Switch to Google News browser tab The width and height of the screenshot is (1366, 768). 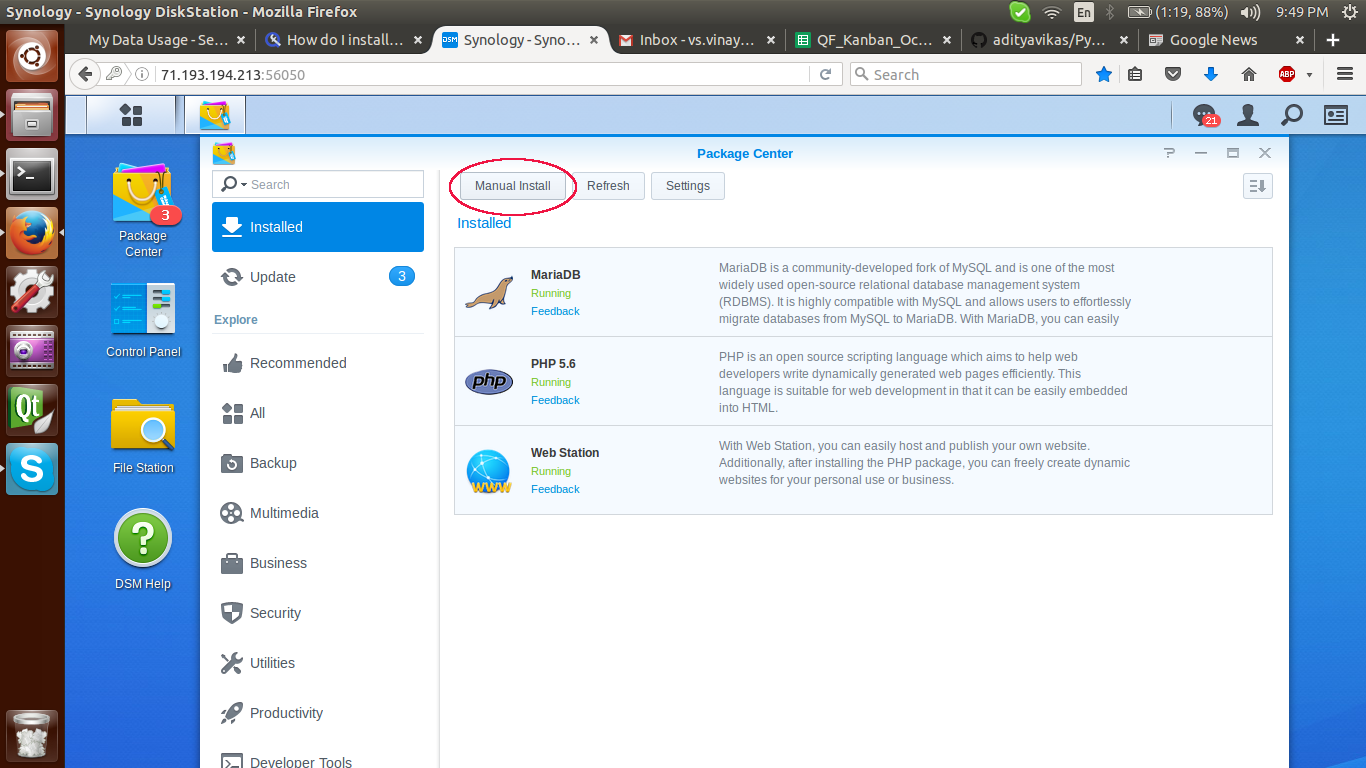tap(1226, 40)
